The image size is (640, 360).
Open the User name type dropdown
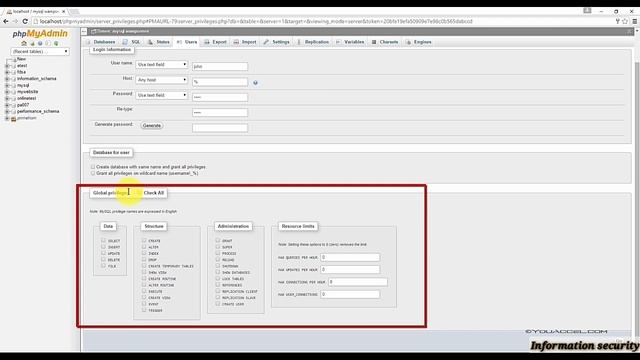click(x=162, y=64)
